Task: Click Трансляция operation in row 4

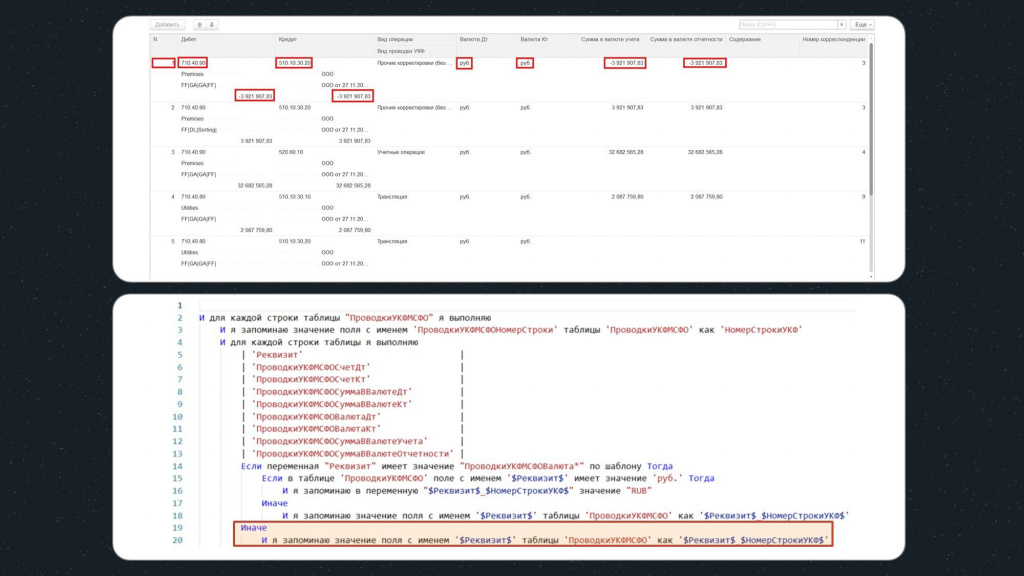Action: [x=392, y=197]
